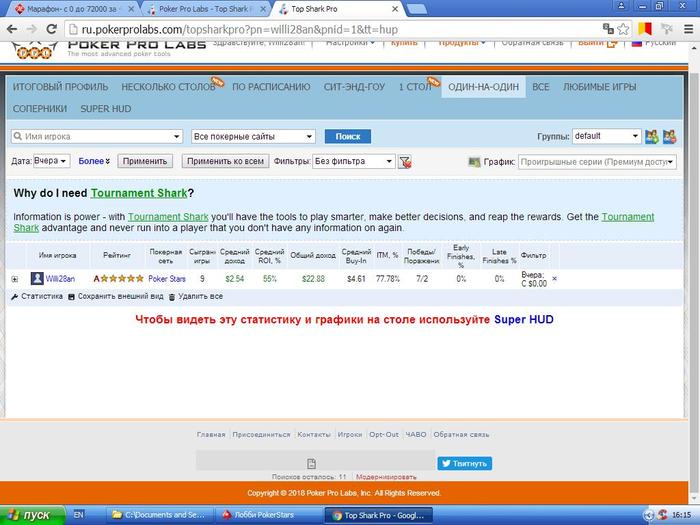Open СОПЕРНИКИ tab
The height and width of the screenshot is (525, 700).
(x=40, y=109)
